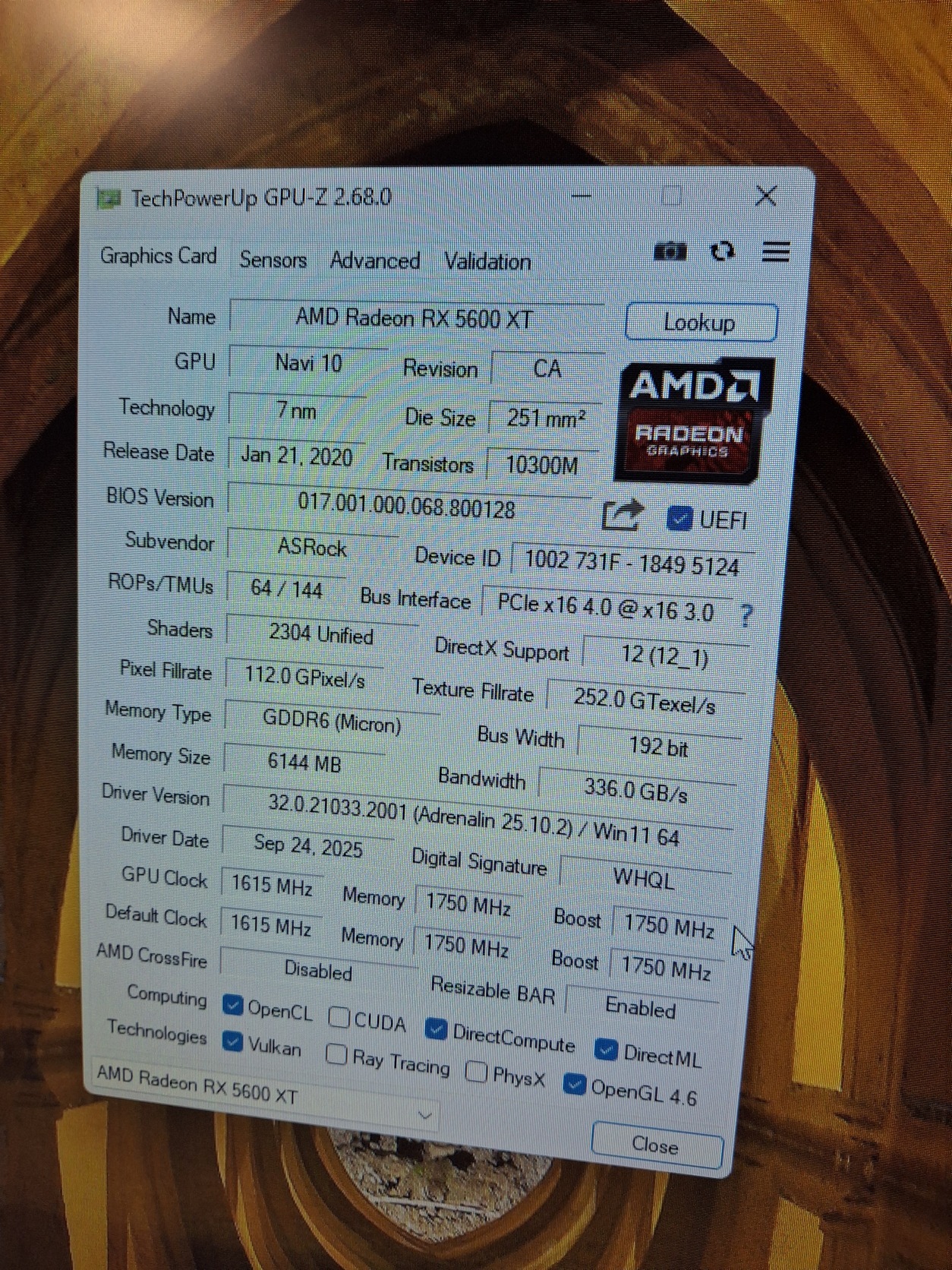
Task: Click the Default Clock row Memory 1750 MHz
Action: (466, 946)
